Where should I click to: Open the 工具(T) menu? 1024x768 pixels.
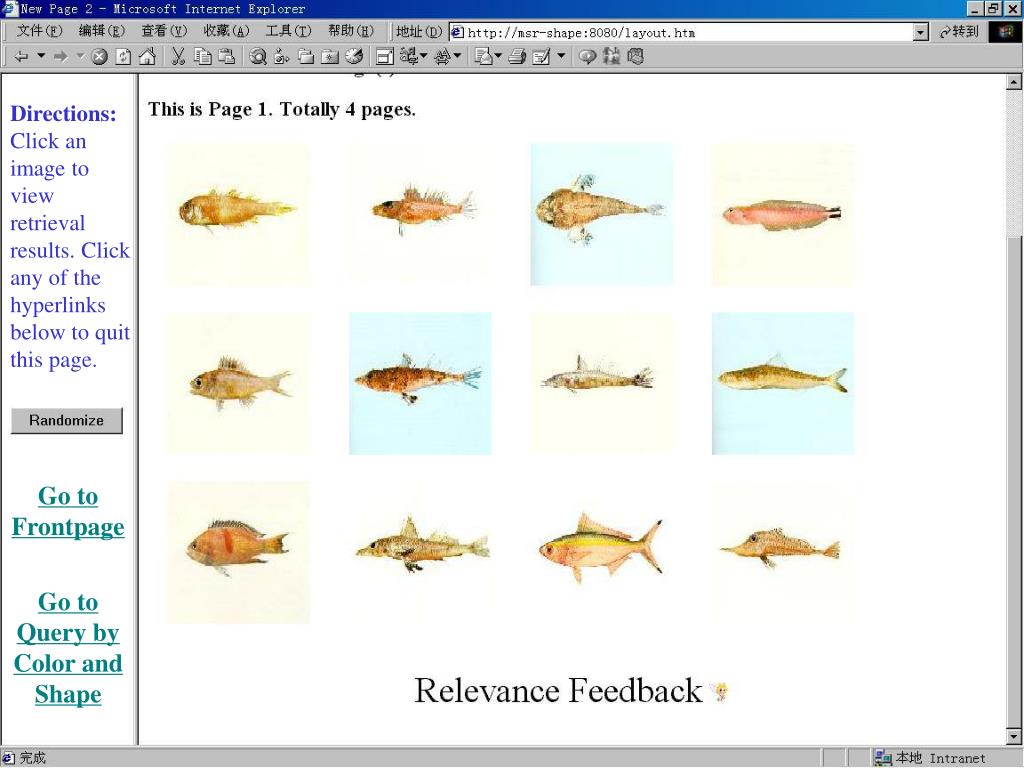point(288,31)
